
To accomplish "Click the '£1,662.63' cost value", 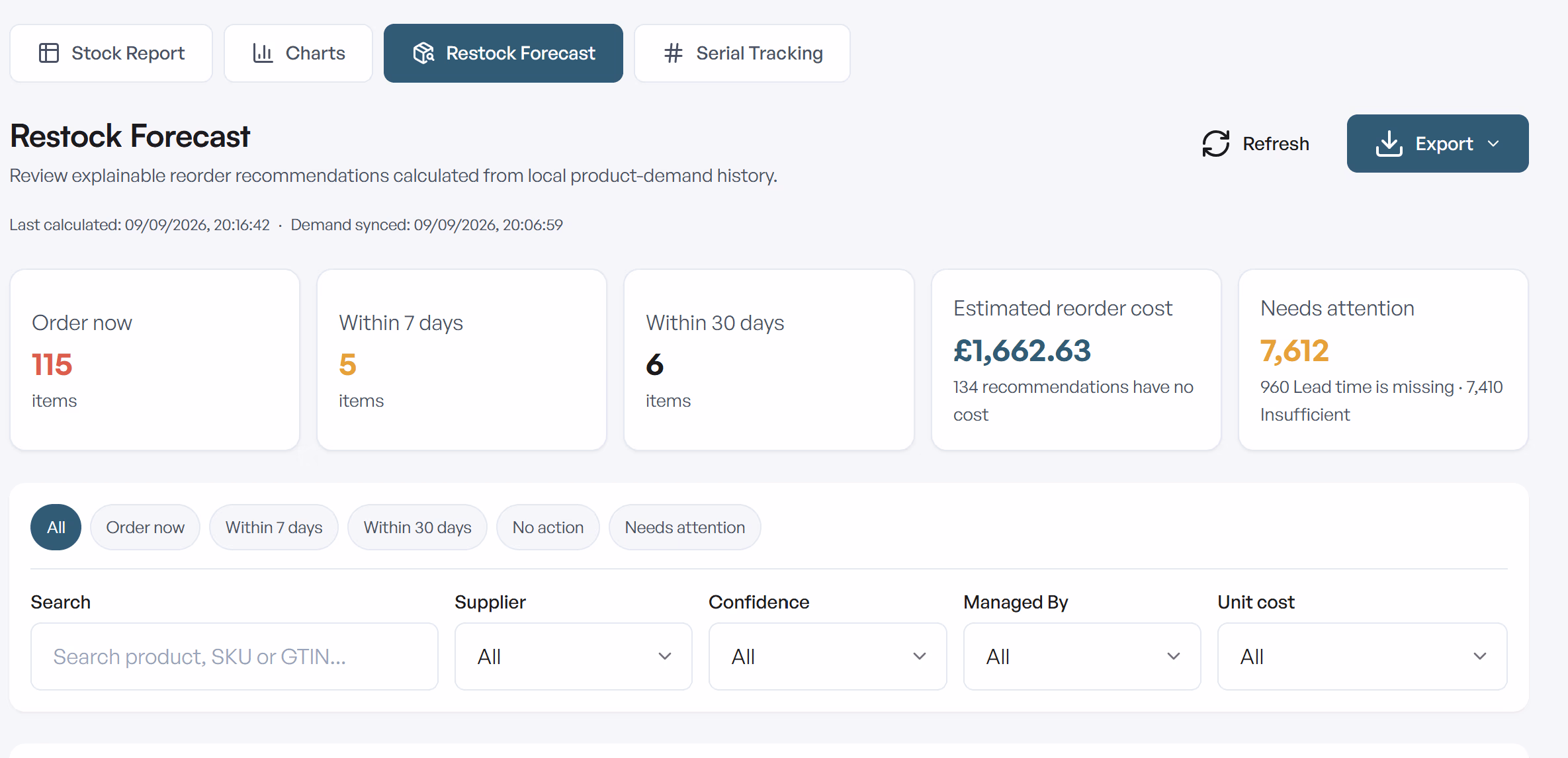I will click(1022, 351).
